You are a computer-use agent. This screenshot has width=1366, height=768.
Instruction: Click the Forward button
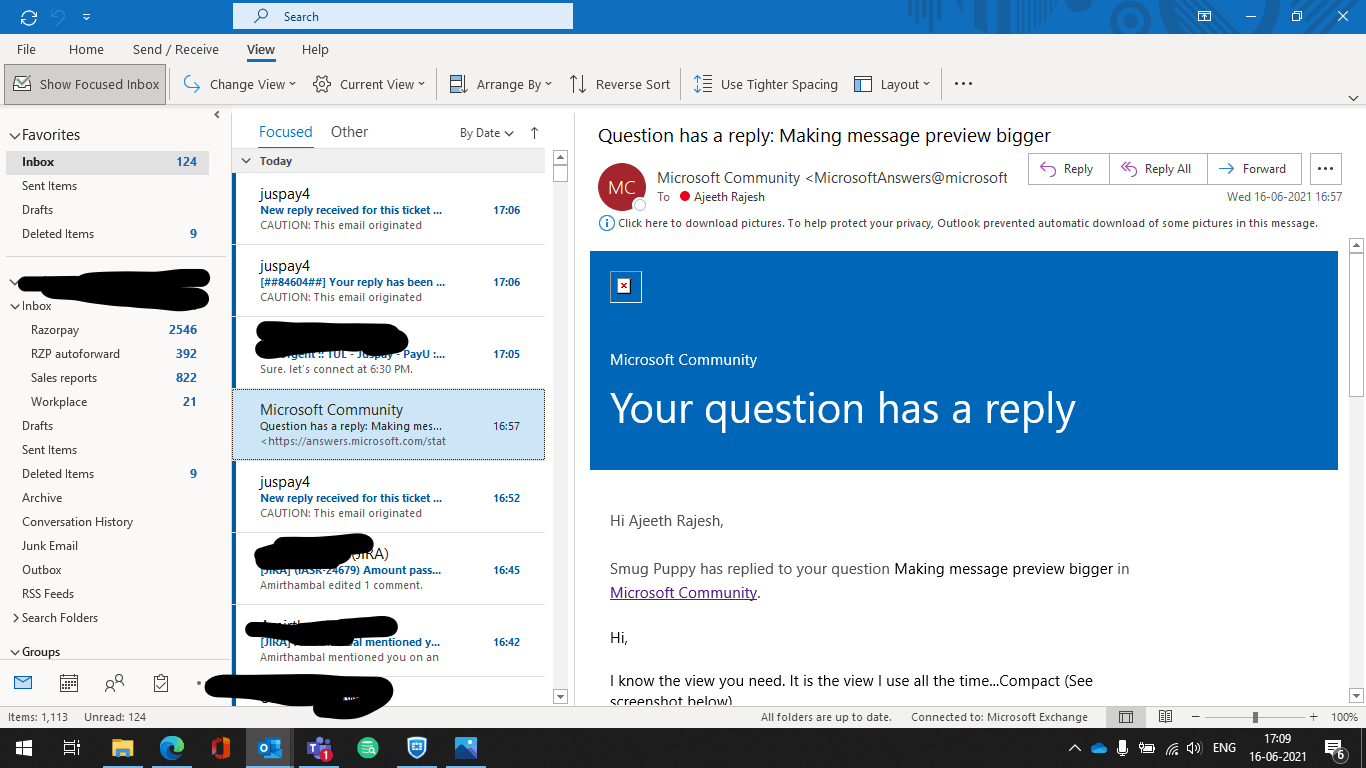point(1254,169)
